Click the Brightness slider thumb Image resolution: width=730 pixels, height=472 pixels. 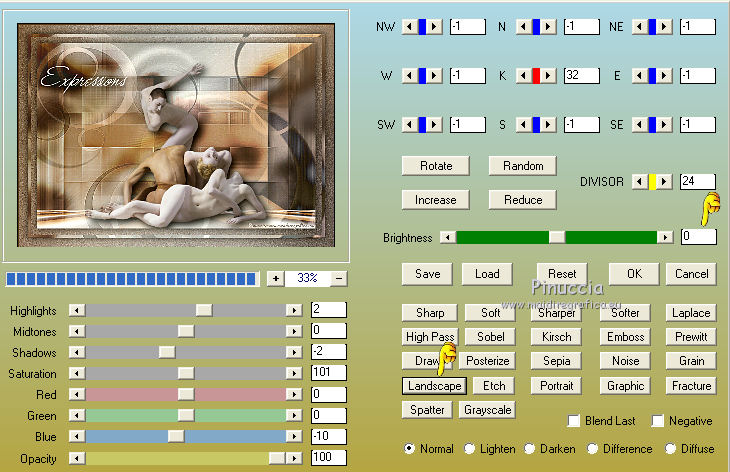(557, 237)
